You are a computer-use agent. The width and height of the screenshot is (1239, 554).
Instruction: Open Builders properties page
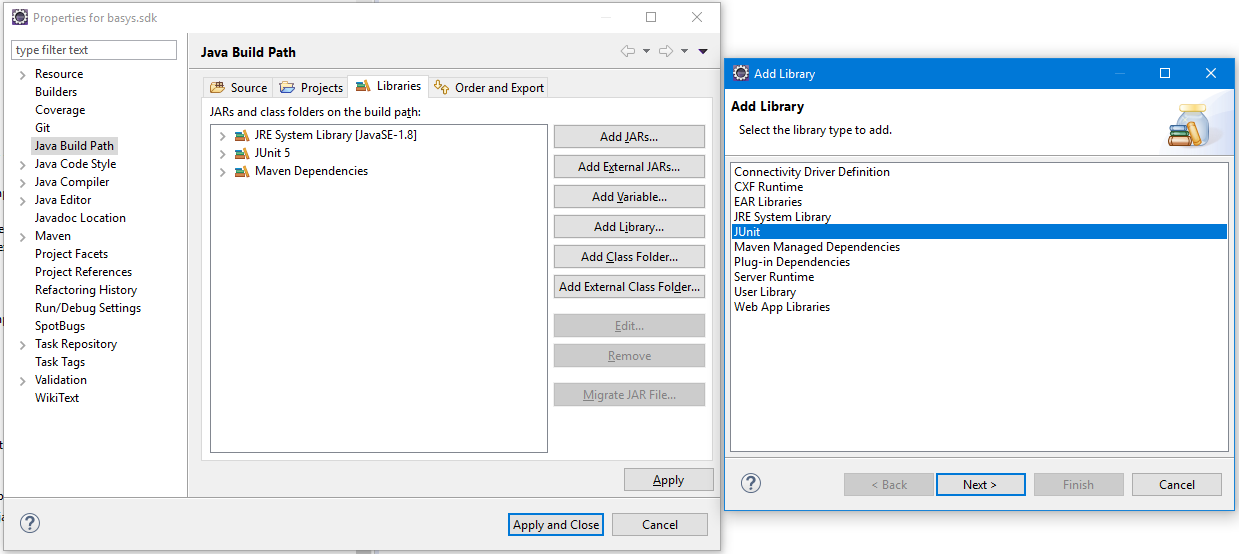[x=56, y=92]
